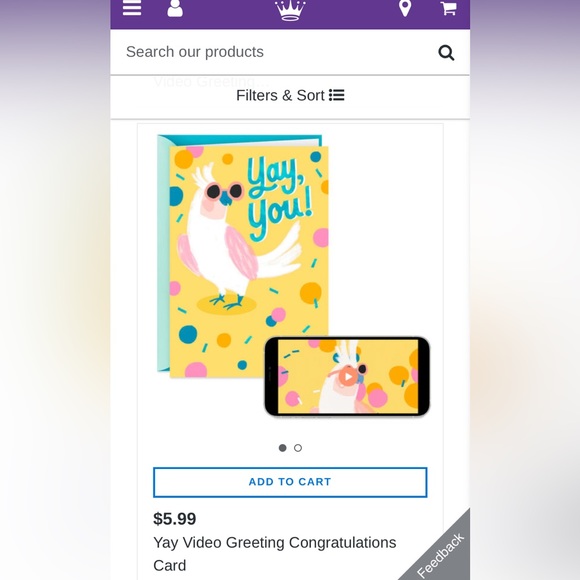Screen dimensions: 580x580
Task: Click the list icon beside Filters & Sort
Action: pyautogui.click(x=337, y=95)
